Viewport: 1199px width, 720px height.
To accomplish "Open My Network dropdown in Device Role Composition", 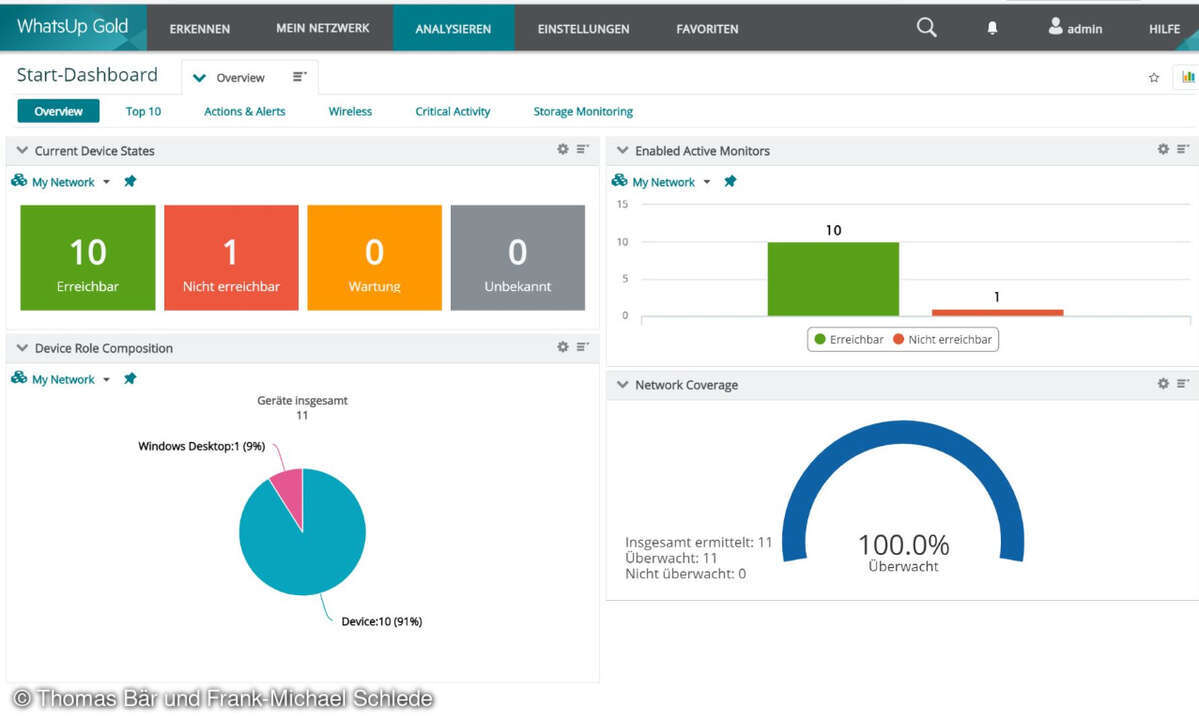I will (71, 379).
